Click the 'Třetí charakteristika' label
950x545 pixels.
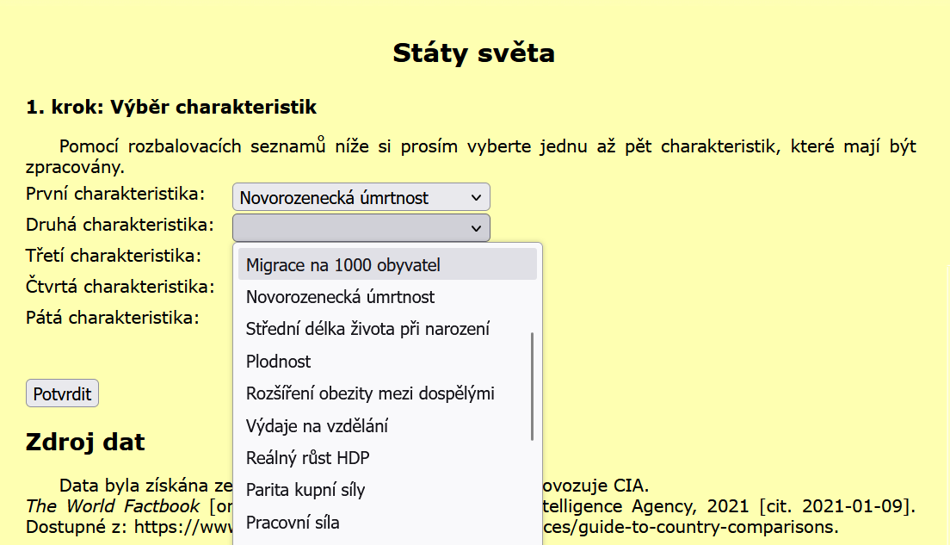click(113, 256)
